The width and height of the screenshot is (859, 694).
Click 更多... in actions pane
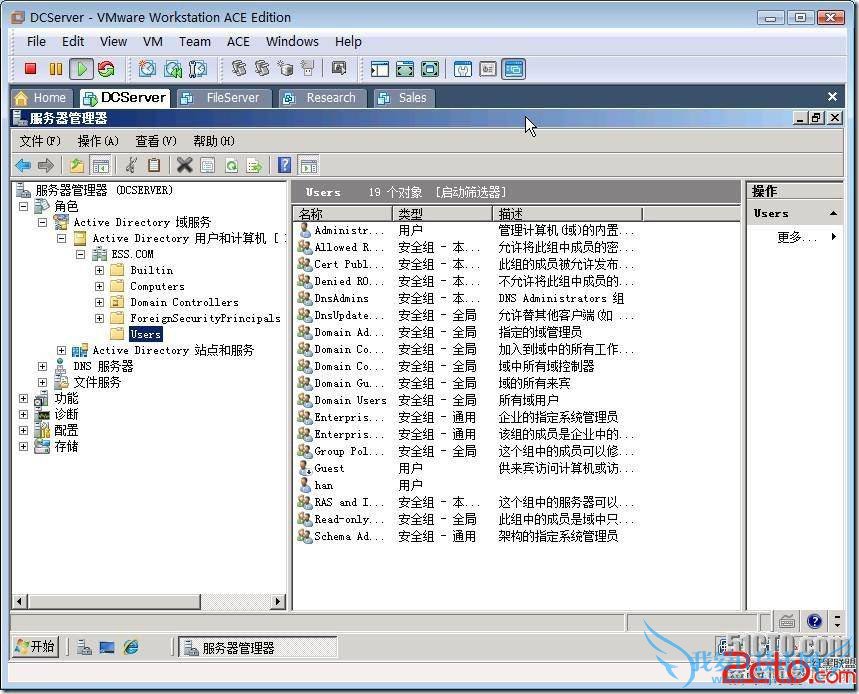pyautogui.click(x=797, y=237)
